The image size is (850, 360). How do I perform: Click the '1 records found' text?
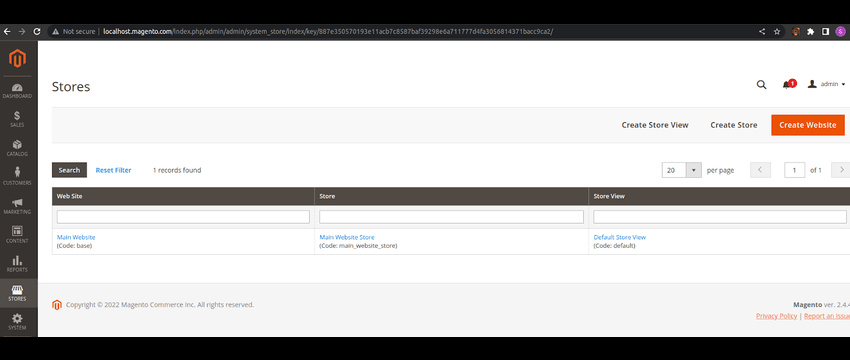(177, 170)
